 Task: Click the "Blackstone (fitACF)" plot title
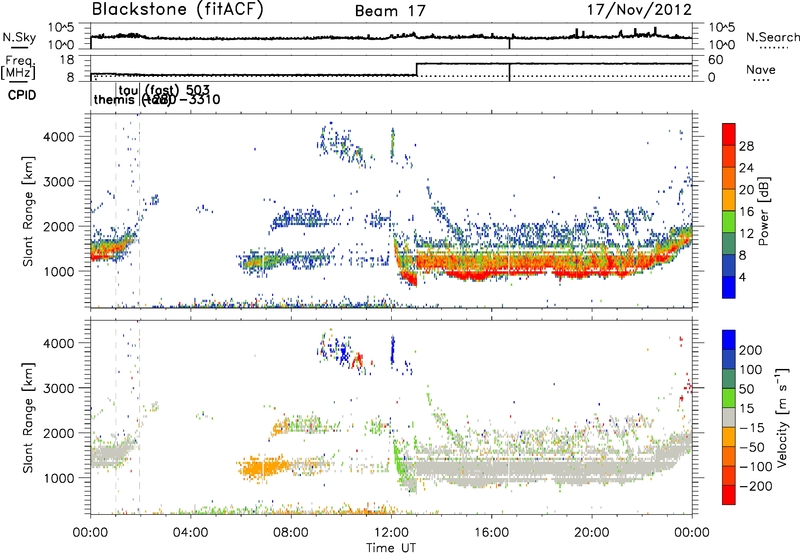click(178, 9)
